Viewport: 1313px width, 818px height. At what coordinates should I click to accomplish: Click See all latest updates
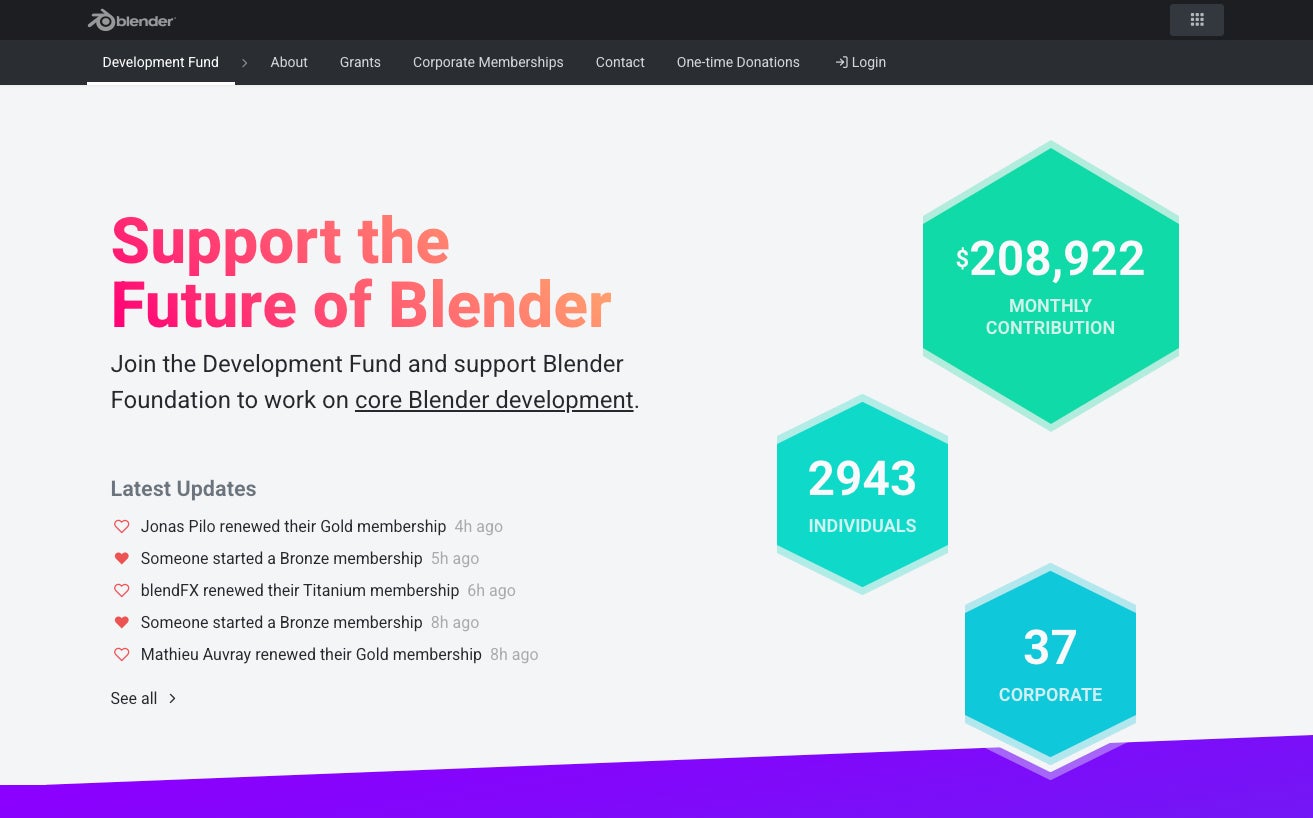click(134, 698)
